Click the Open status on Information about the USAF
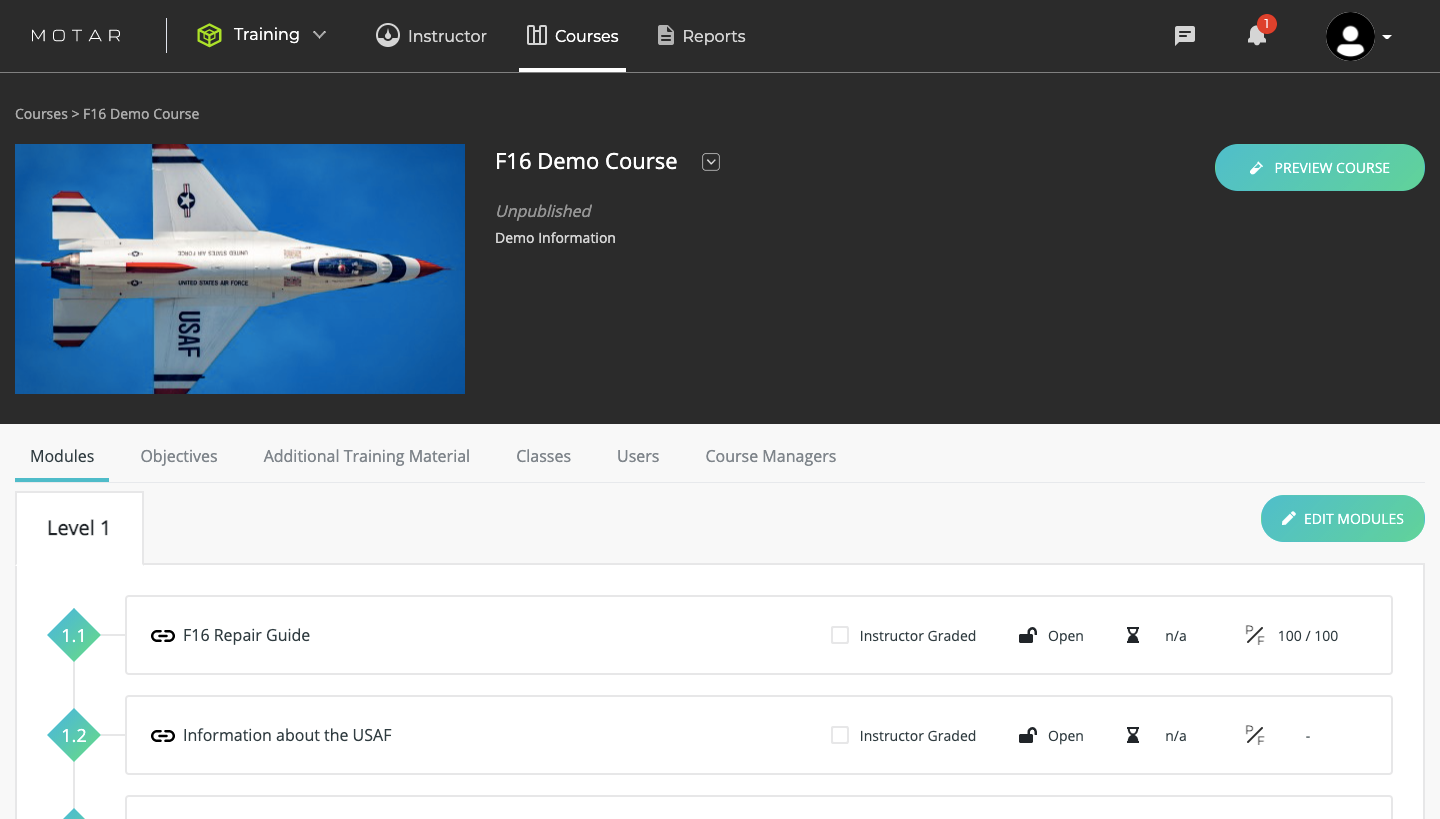This screenshot has width=1440, height=819. pyautogui.click(x=1066, y=736)
